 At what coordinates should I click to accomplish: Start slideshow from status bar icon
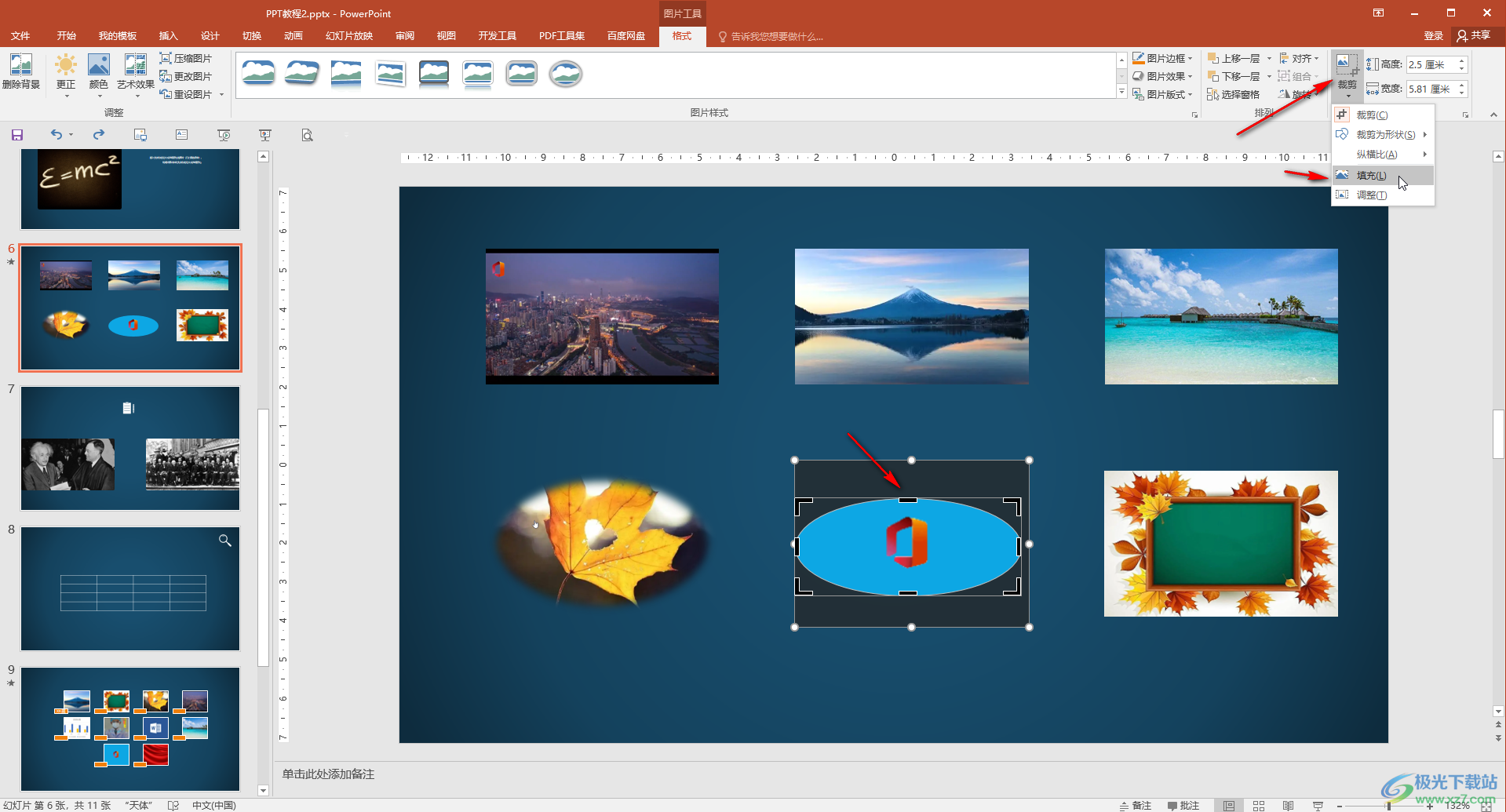tap(1318, 806)
